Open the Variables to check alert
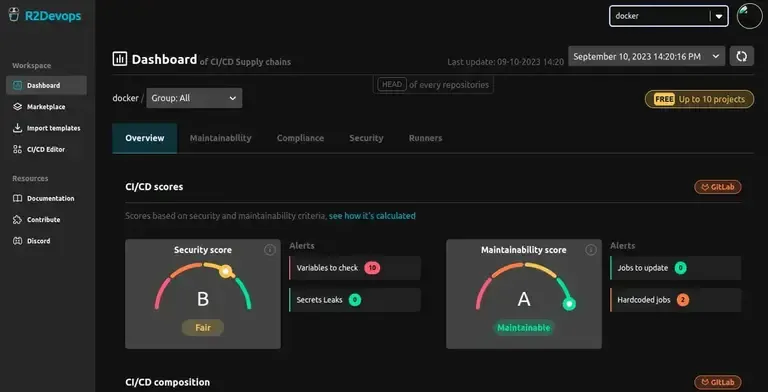This screenshot has width=768, height=392. [x=355, y=268]
